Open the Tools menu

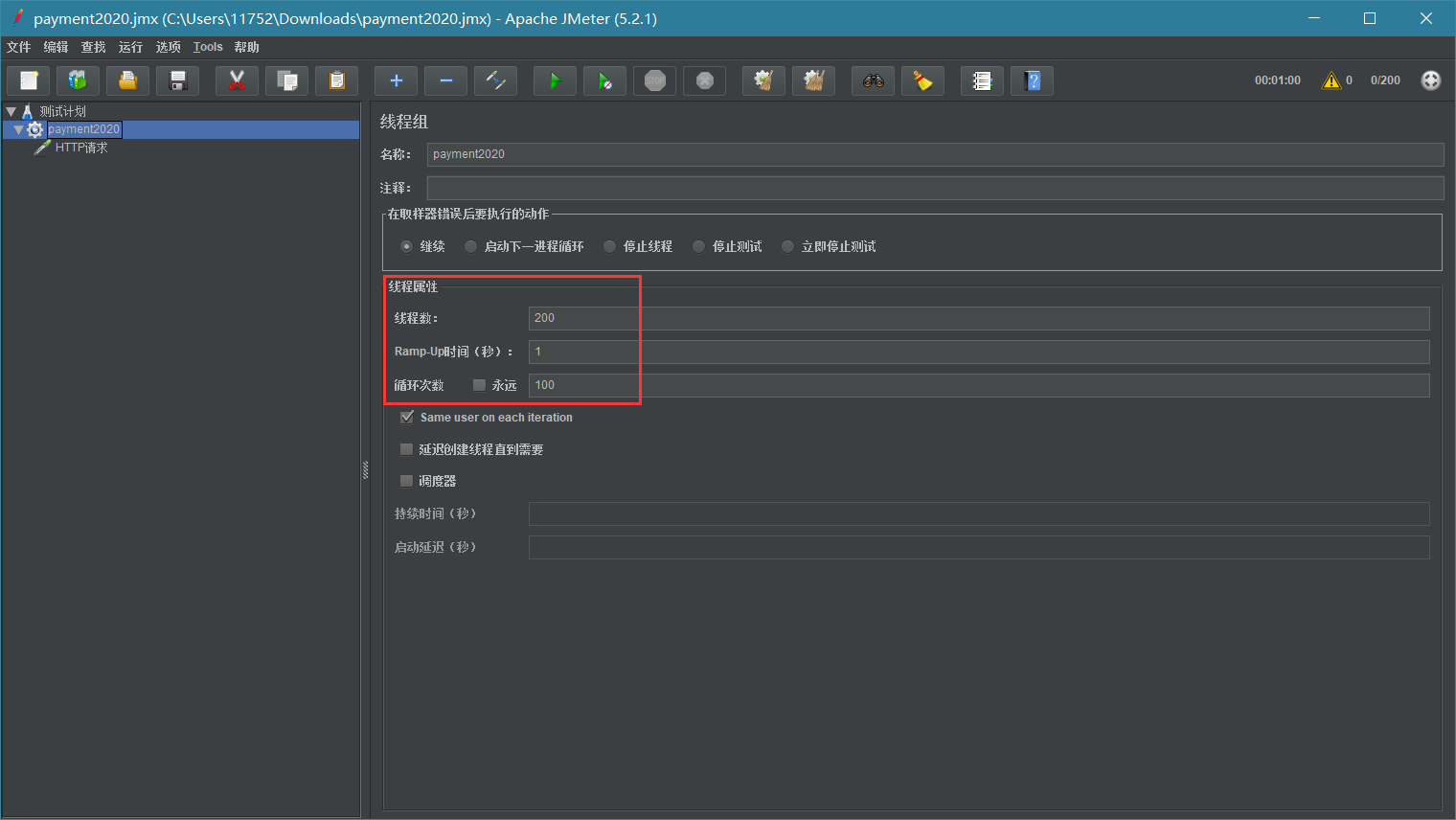pos(208,47)
